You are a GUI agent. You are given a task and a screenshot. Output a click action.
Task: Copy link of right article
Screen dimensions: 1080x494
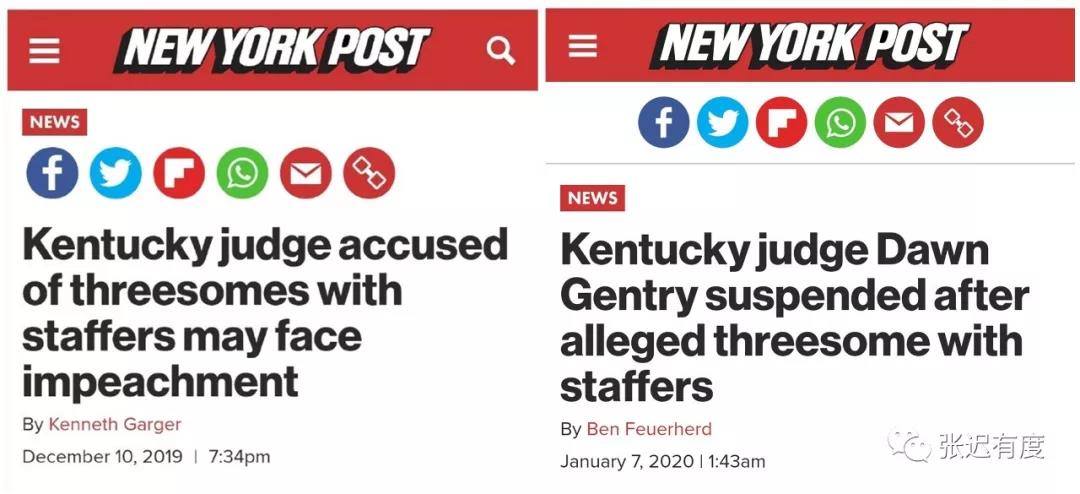pos(958,123)
